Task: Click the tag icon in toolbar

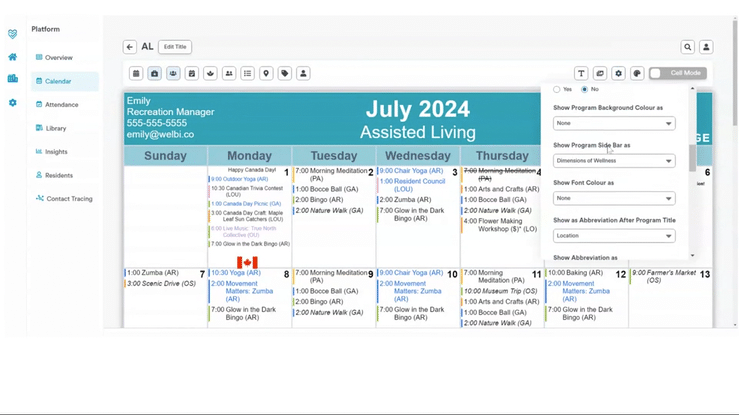Action: tap(285, 73)
